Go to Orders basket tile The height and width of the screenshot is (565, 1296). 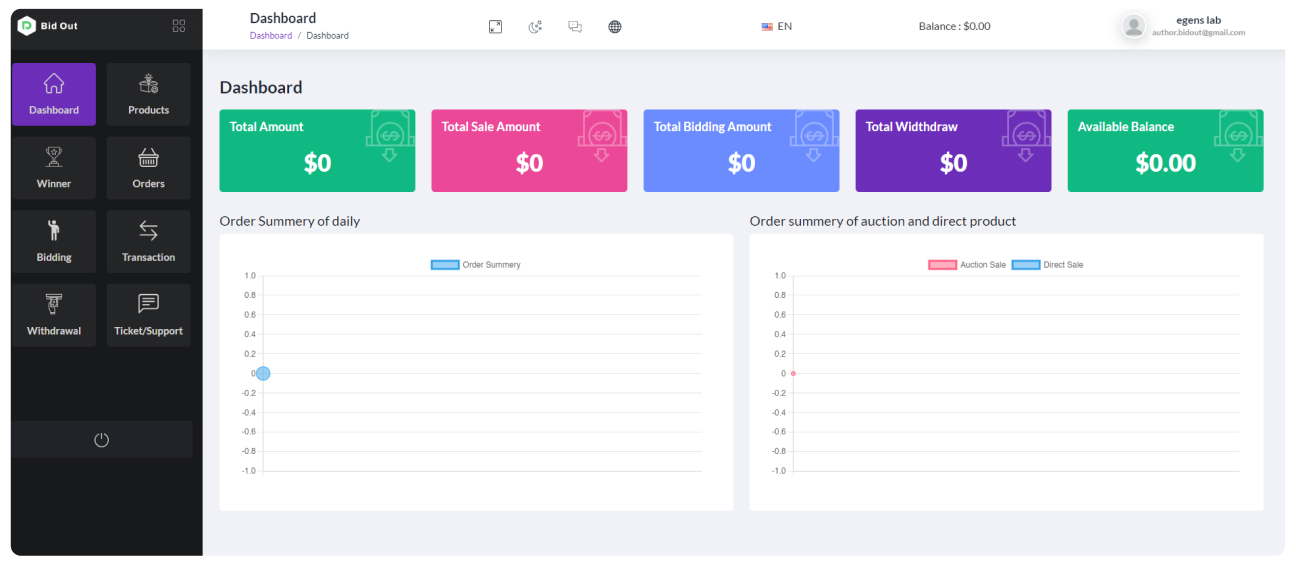coord(148,168)
